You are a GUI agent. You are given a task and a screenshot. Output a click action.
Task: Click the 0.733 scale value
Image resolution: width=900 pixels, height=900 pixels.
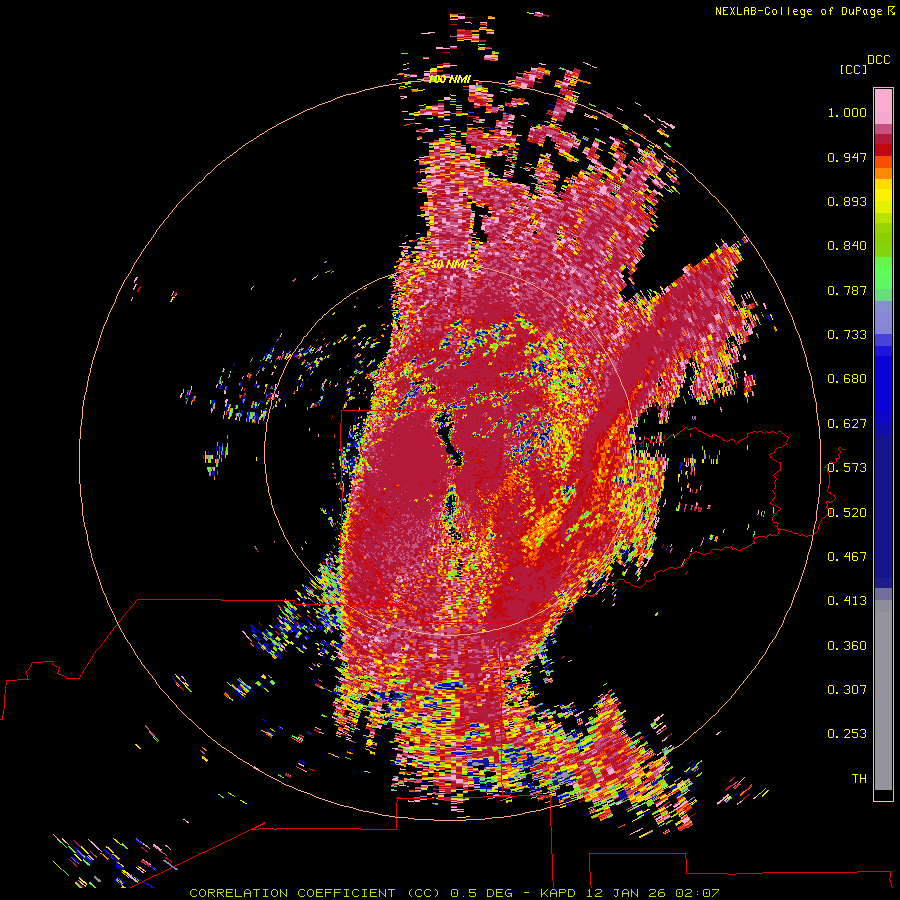tap(847, 335)
